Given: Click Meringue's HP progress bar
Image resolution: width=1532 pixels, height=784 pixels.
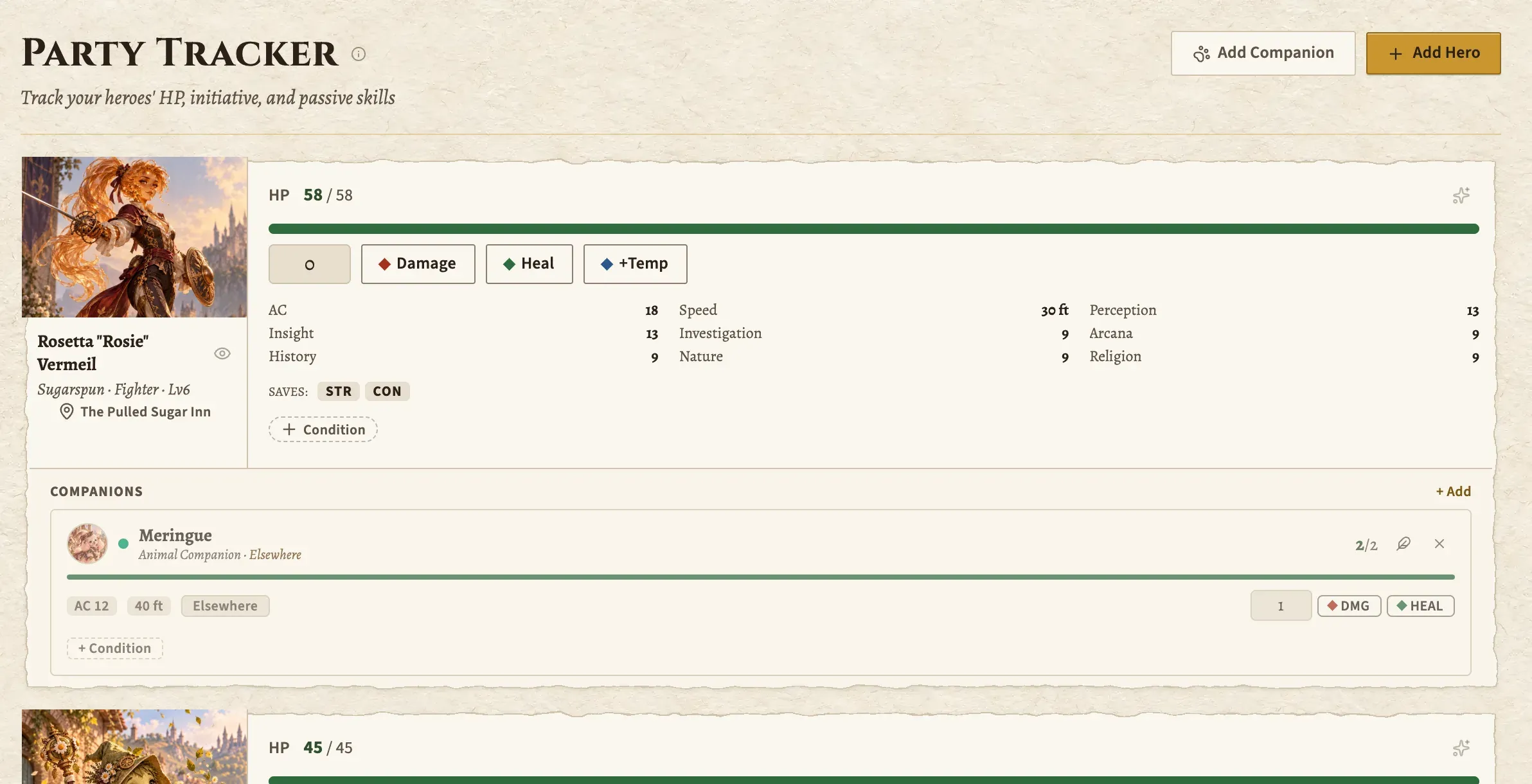Looking at the screenshot, I should tap(760, 577).
